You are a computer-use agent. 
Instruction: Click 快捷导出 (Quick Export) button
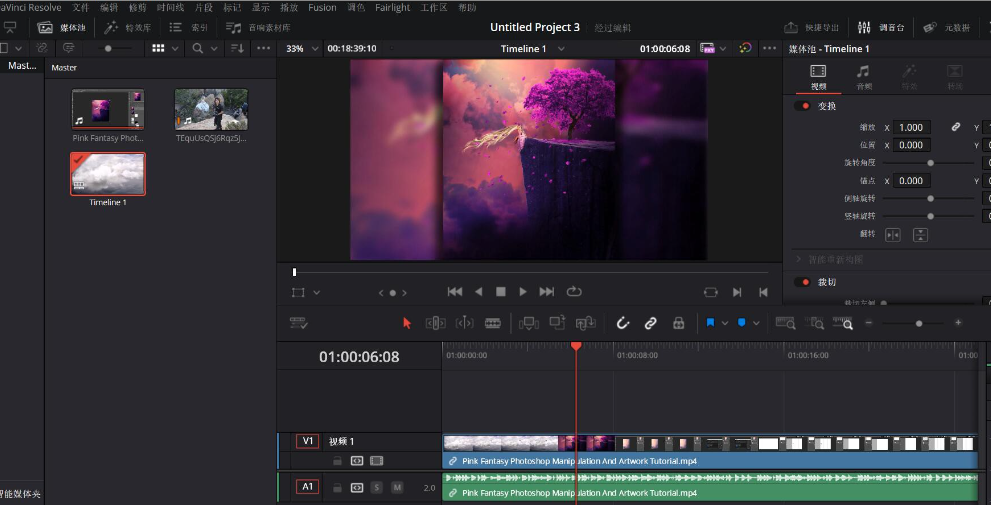(812, 28)
